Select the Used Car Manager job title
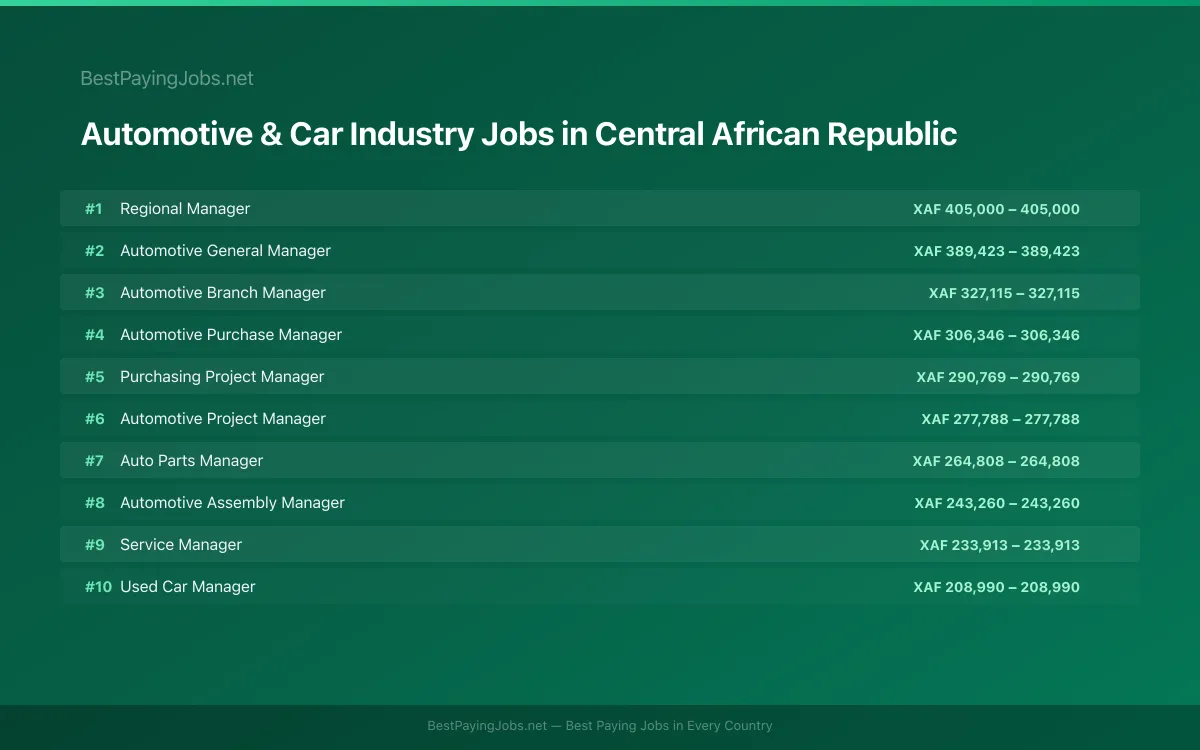Viewport: 1200px width, 750px height. [x=188, y=587]
